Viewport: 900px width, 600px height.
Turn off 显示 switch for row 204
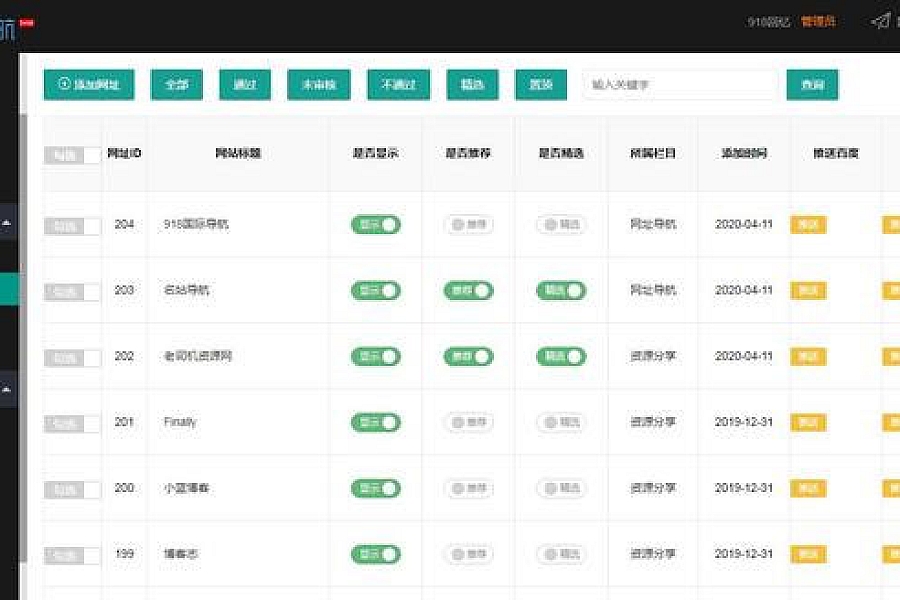376,224
